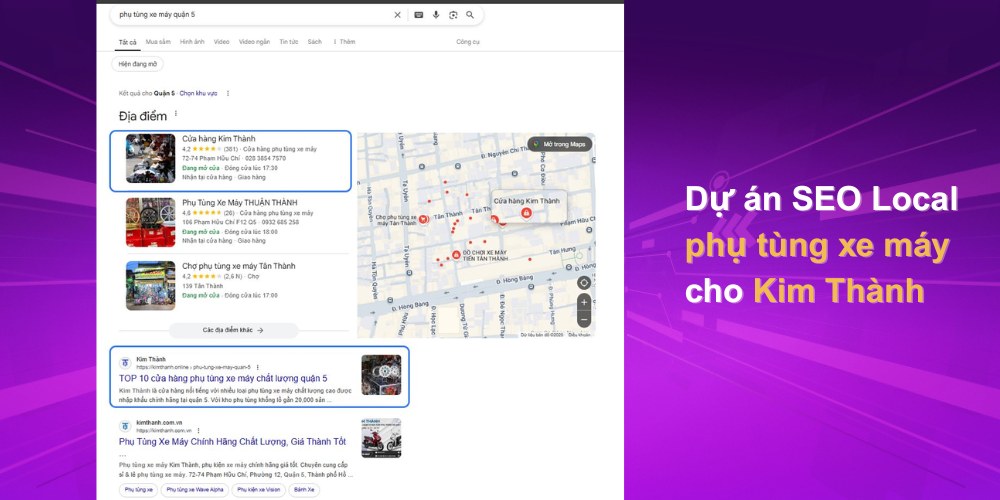Image resolution: width=1000 pixels, height=500 pixels.
Task: Click the Điều khoản map link
Action: 579,334
